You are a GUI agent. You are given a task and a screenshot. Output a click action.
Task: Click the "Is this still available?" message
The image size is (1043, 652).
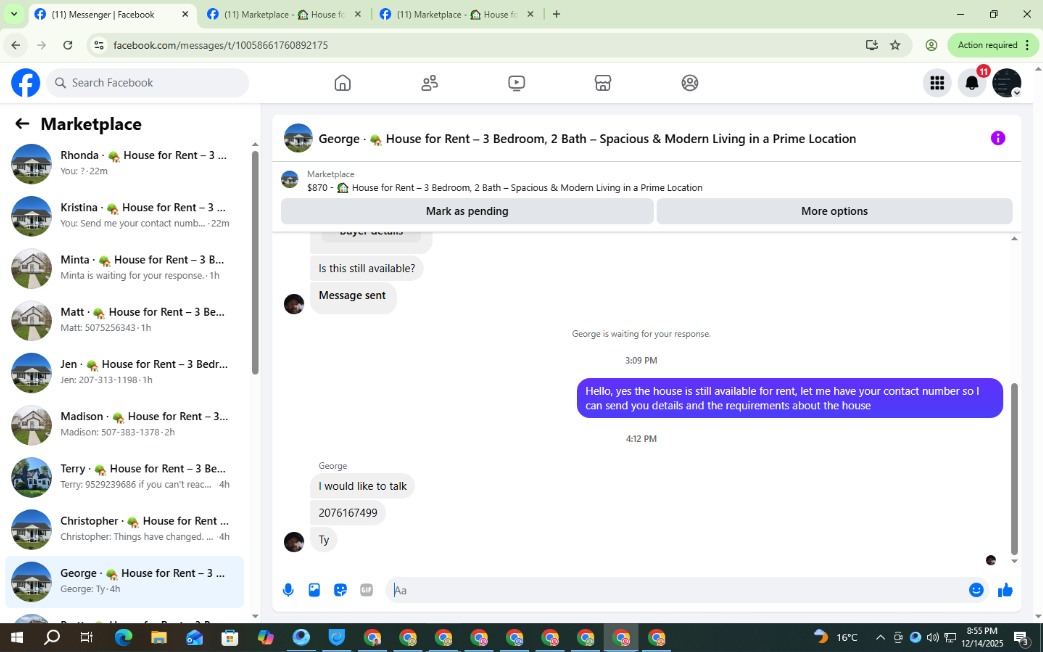coord(367,268)
